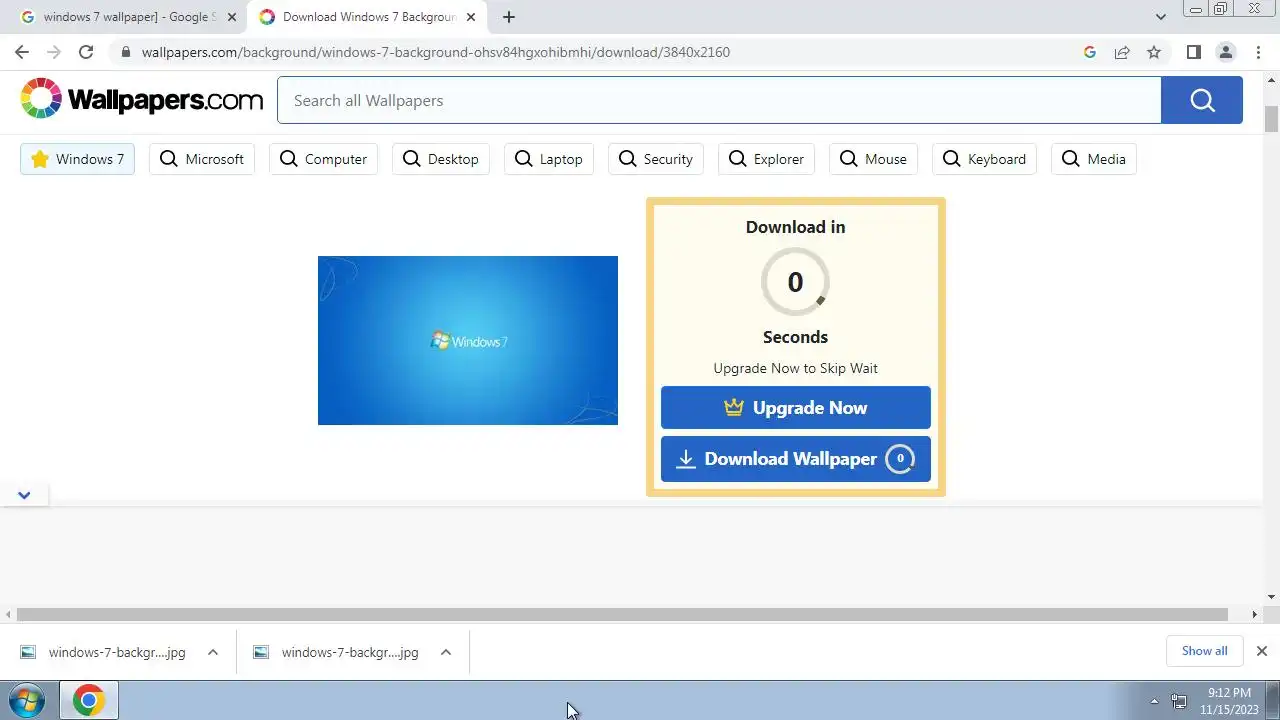The image size is (1280, 720).
Task: Click the Download Wallpaper button
Action: point(796,459)
